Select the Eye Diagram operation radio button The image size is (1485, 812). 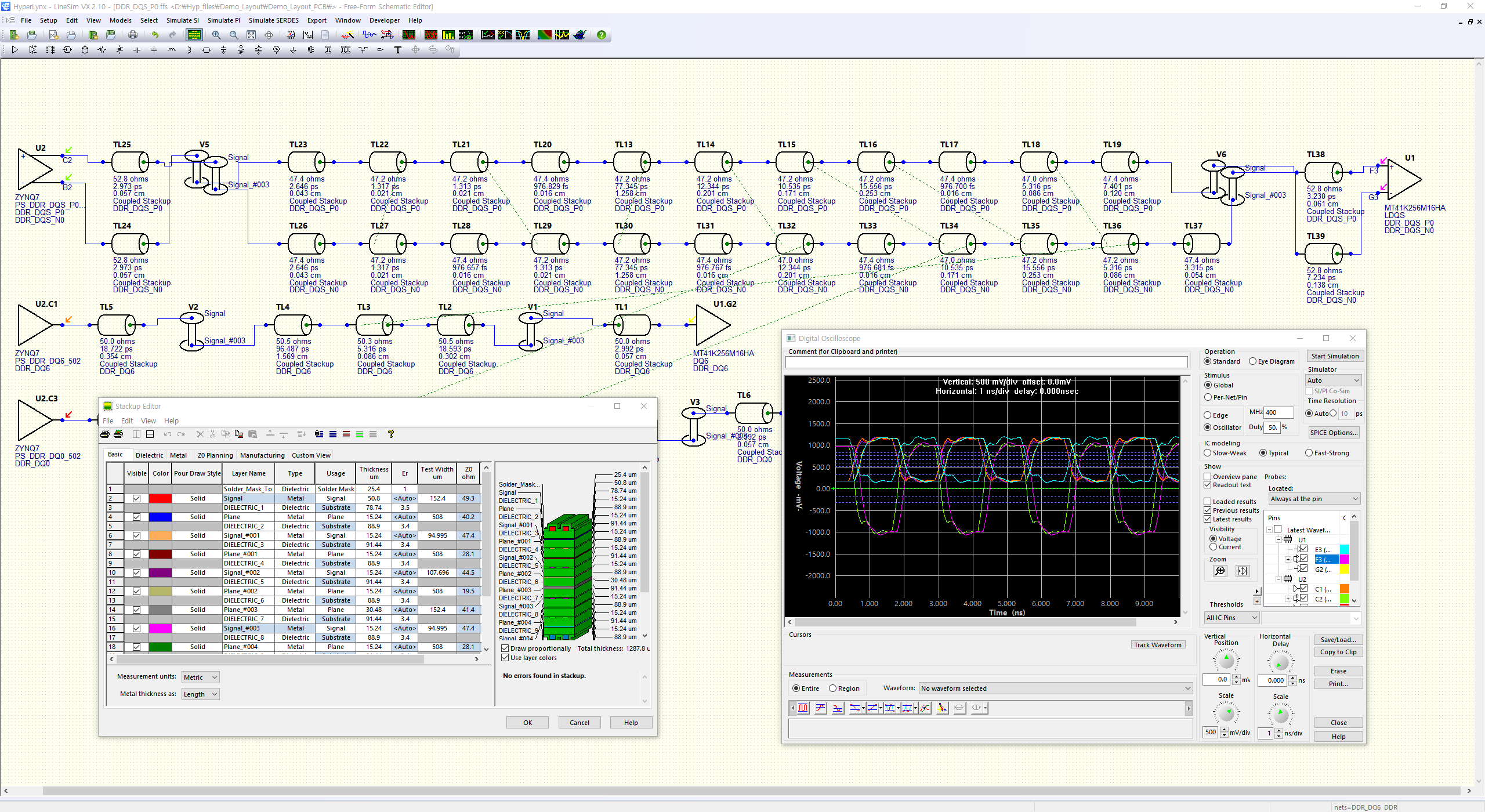(x=1253, y=361)
